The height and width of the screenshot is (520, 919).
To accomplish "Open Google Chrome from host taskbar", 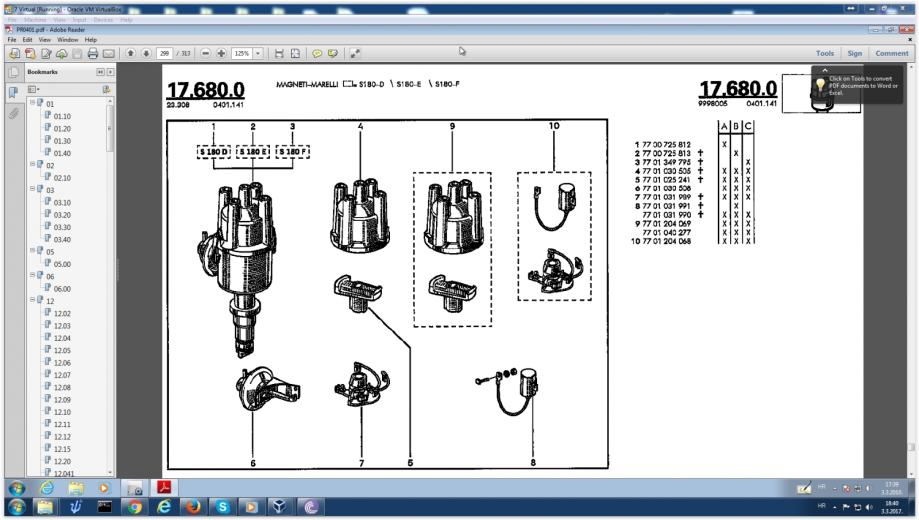I will (x=134, y=507).
